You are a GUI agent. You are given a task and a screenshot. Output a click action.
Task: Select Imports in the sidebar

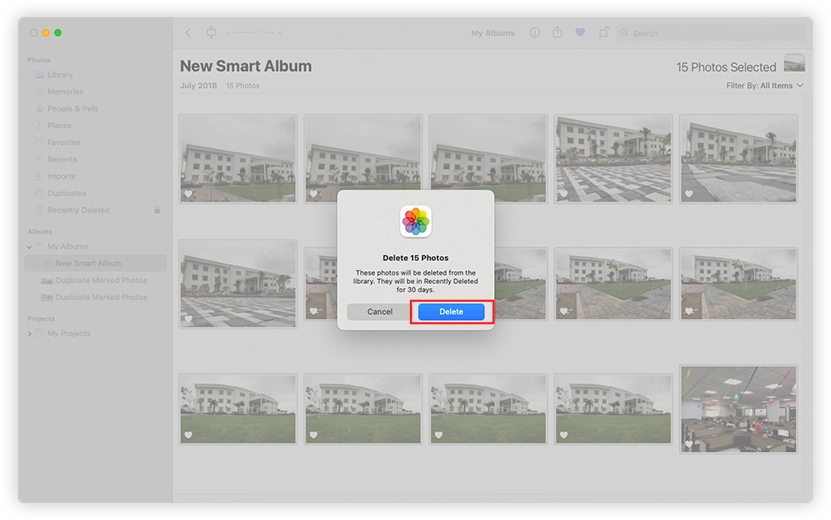(61, 177)
